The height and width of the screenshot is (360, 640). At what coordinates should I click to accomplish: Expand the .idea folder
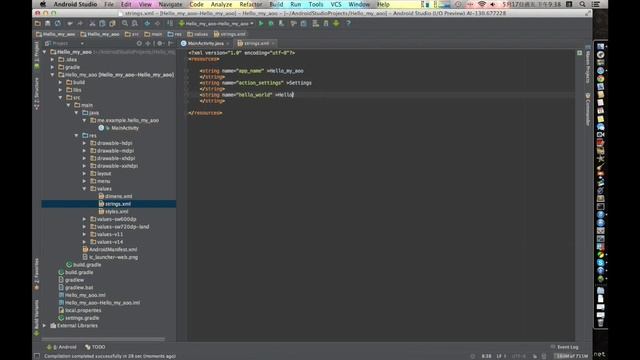[52, 60]
